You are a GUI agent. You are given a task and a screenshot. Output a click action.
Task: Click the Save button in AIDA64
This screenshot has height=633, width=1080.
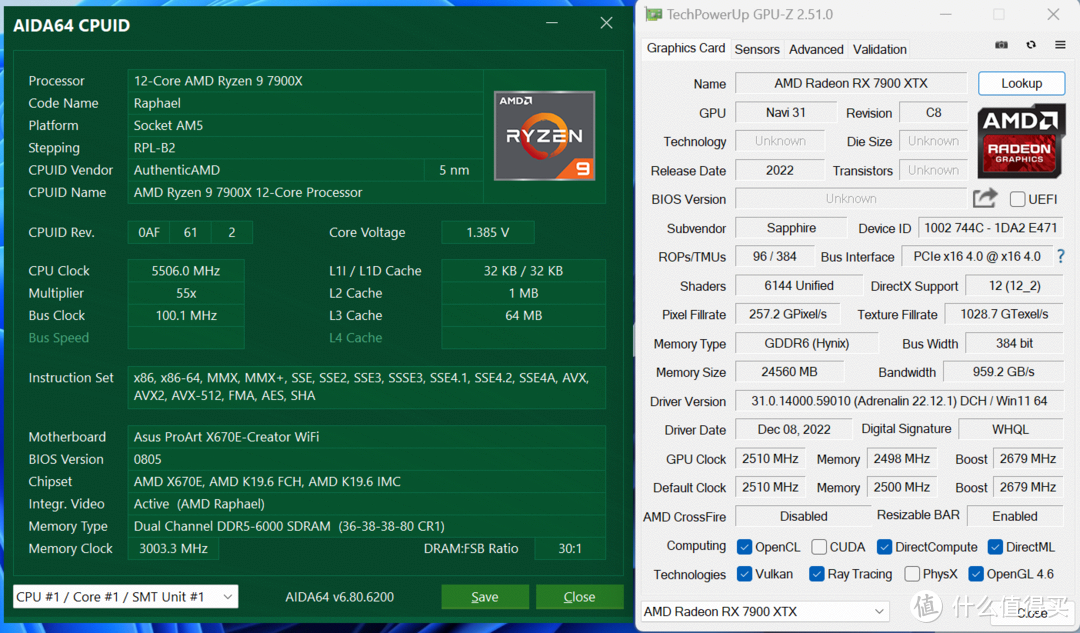[x=485, y=596]
